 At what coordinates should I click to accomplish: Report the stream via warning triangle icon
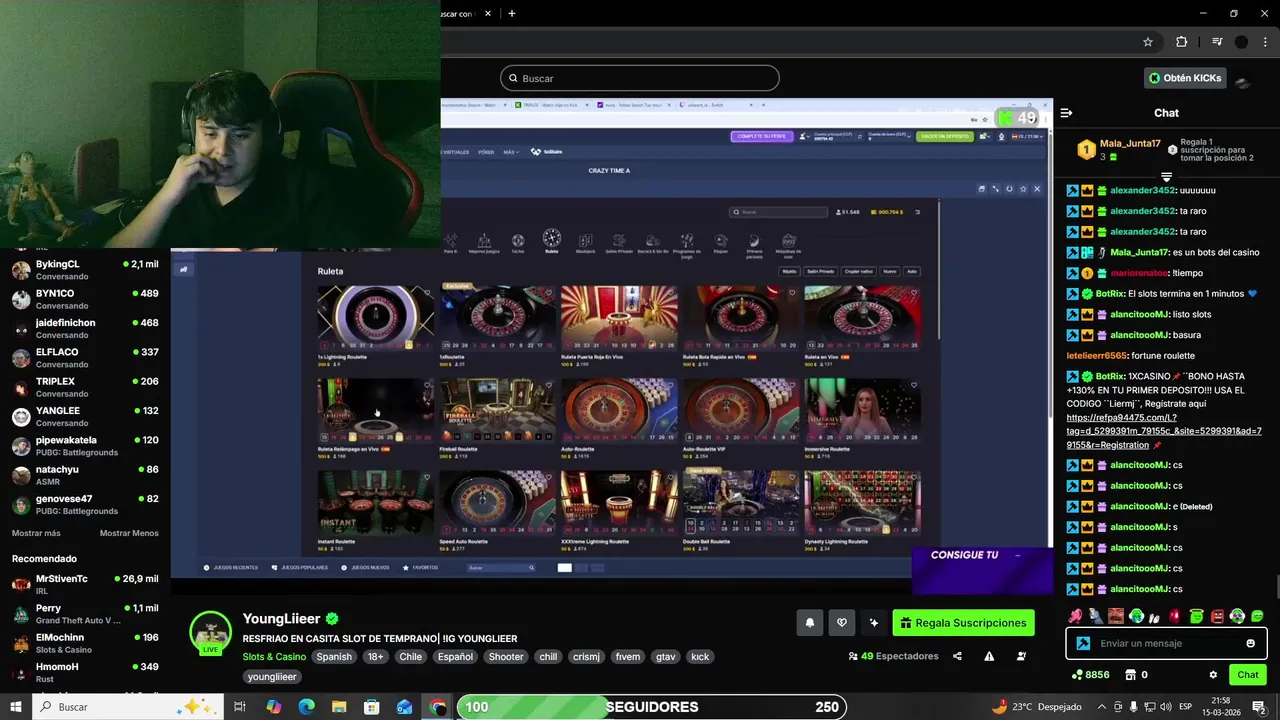pos(989,656)
